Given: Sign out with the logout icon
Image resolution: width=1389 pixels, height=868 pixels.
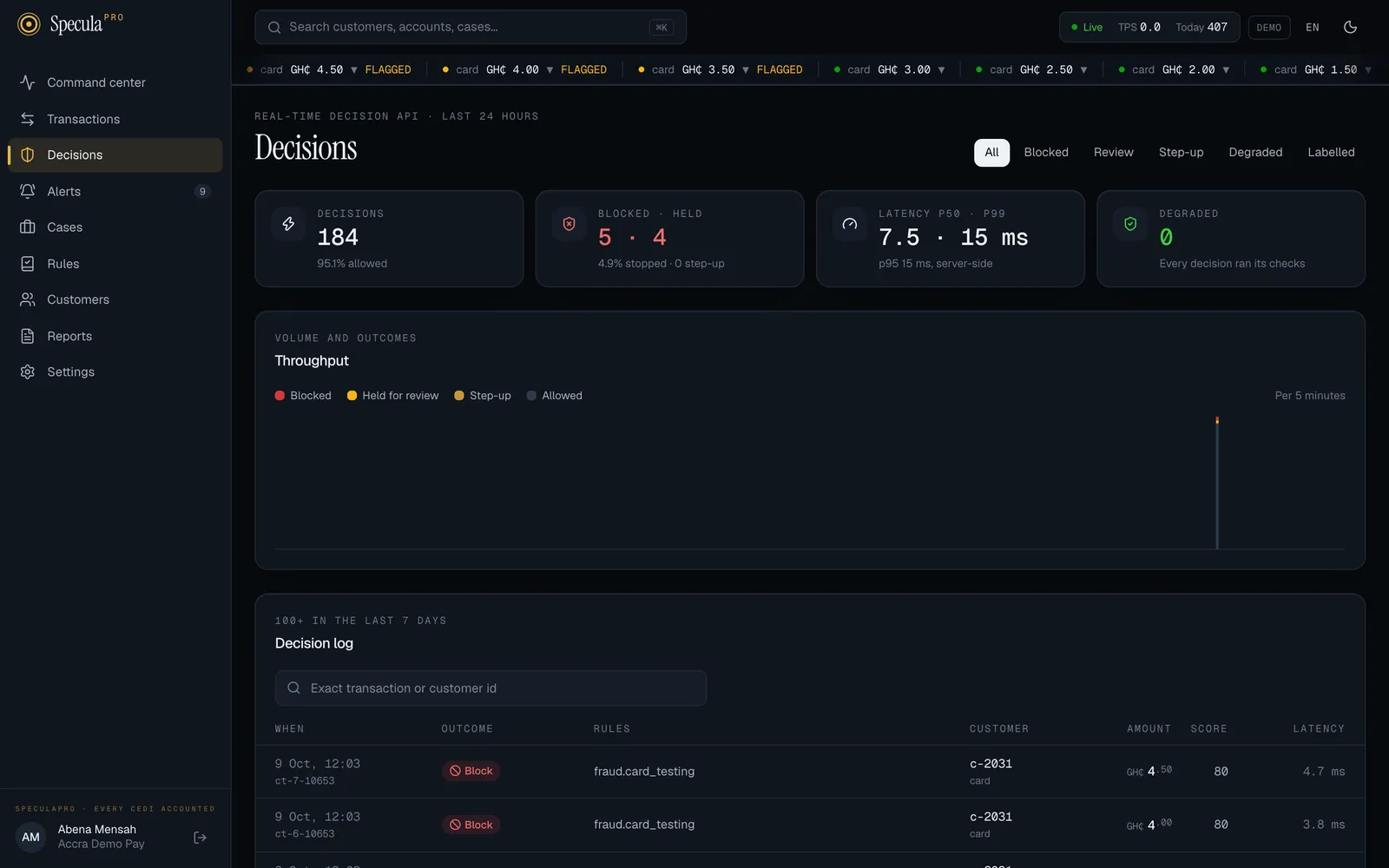Looking at the screenshot, I should click(200, 838).
